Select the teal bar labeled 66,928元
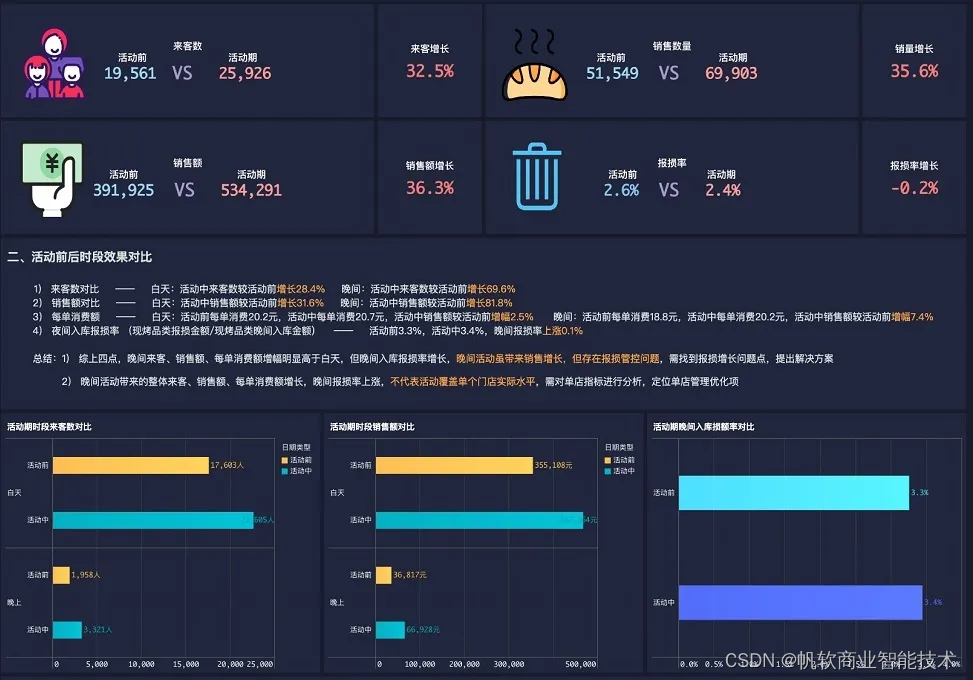This screenshot has width=973, height=680. pos(390,630)
